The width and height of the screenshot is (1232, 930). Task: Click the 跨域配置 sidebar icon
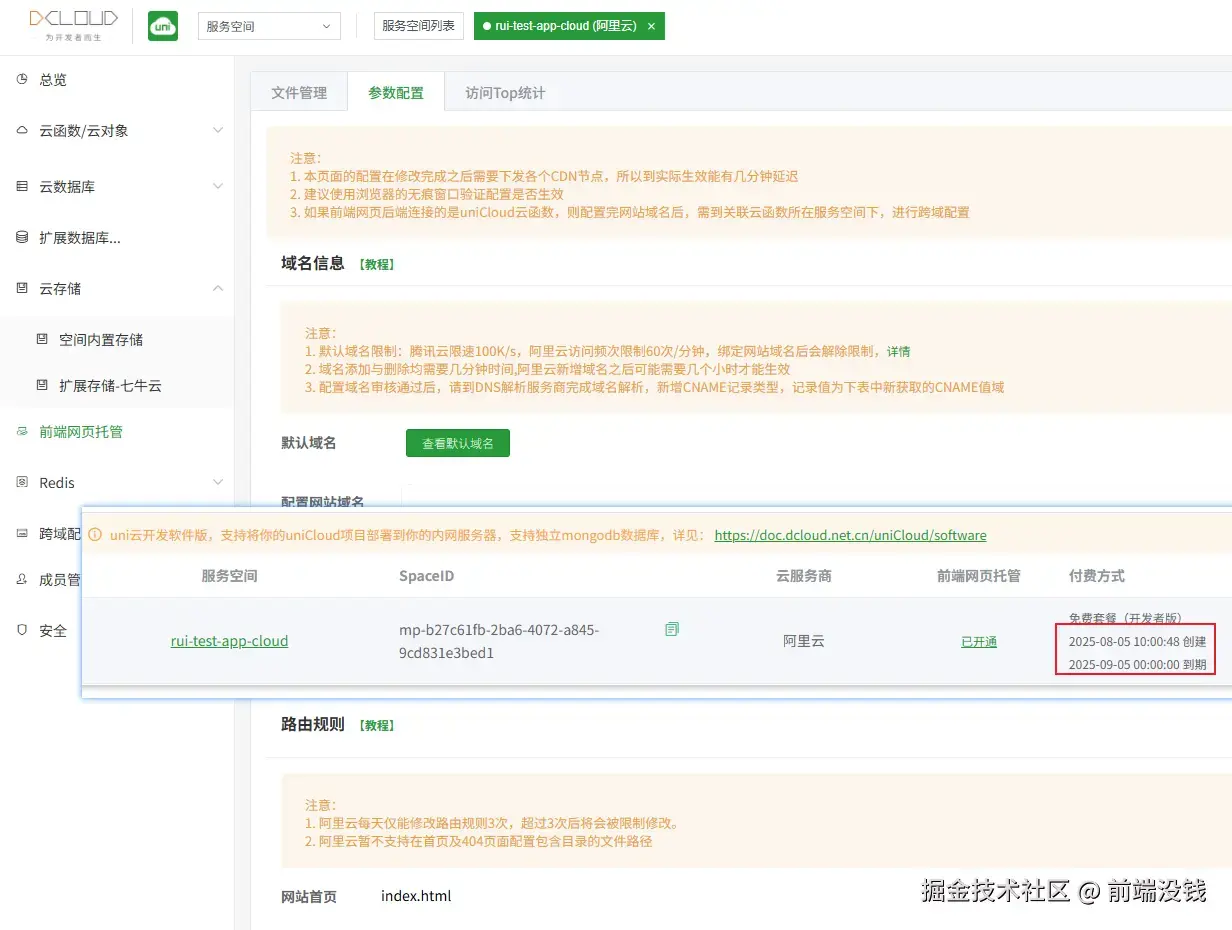click(22, 533)
